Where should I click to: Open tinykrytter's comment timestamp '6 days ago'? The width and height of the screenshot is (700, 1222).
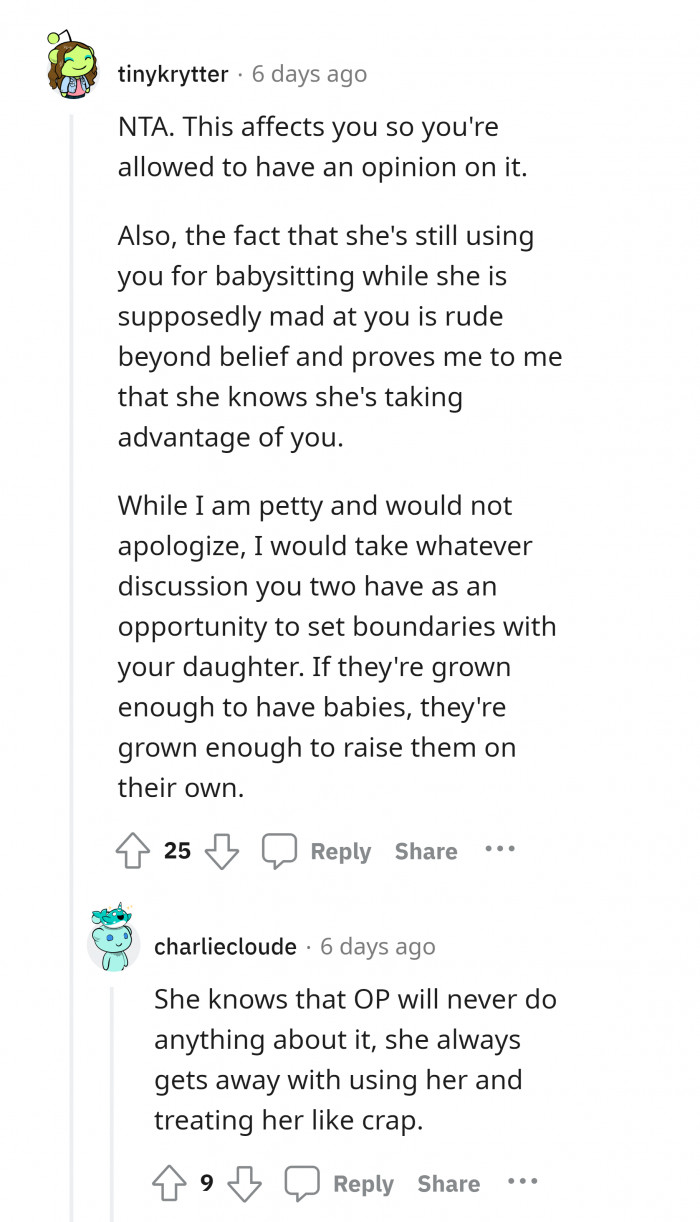pos(309,74)
